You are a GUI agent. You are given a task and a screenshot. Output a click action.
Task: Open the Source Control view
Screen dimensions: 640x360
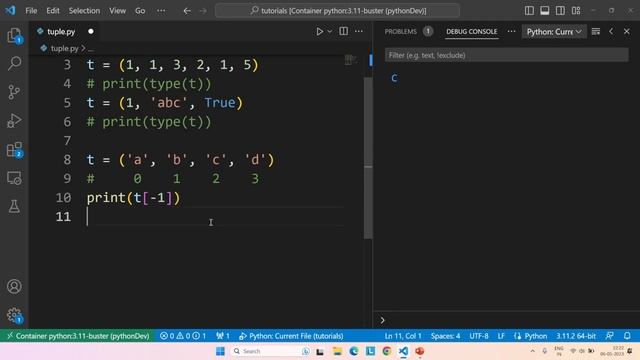pos(14,92)
